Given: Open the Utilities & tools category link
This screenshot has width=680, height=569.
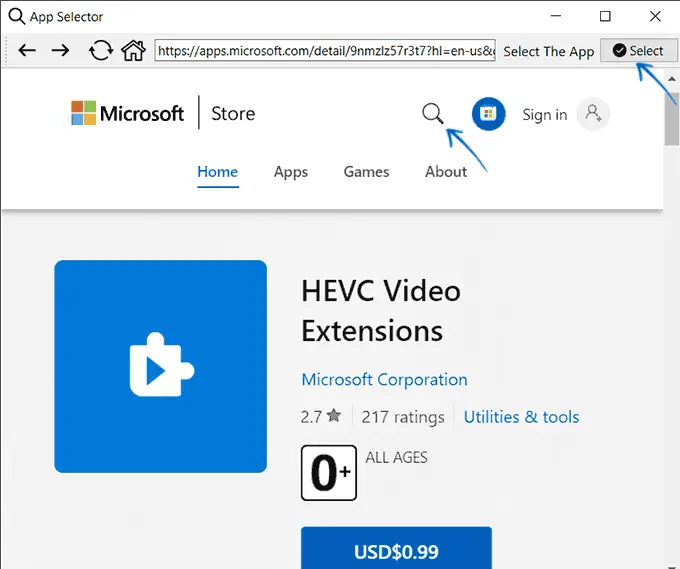Looking at the screenshot, I should [521, 417].
